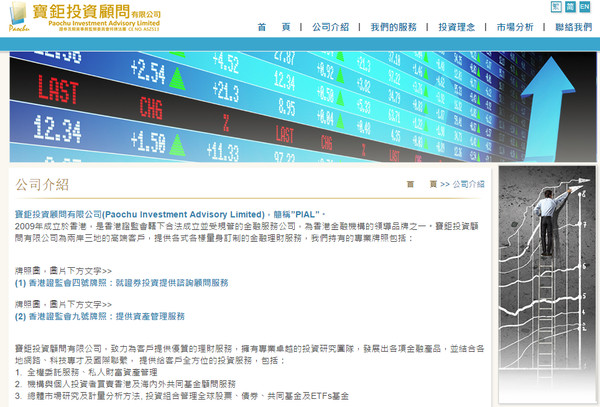Click list item 2 機構與個人投資者
600x407 pixels.
click(125, 384)
